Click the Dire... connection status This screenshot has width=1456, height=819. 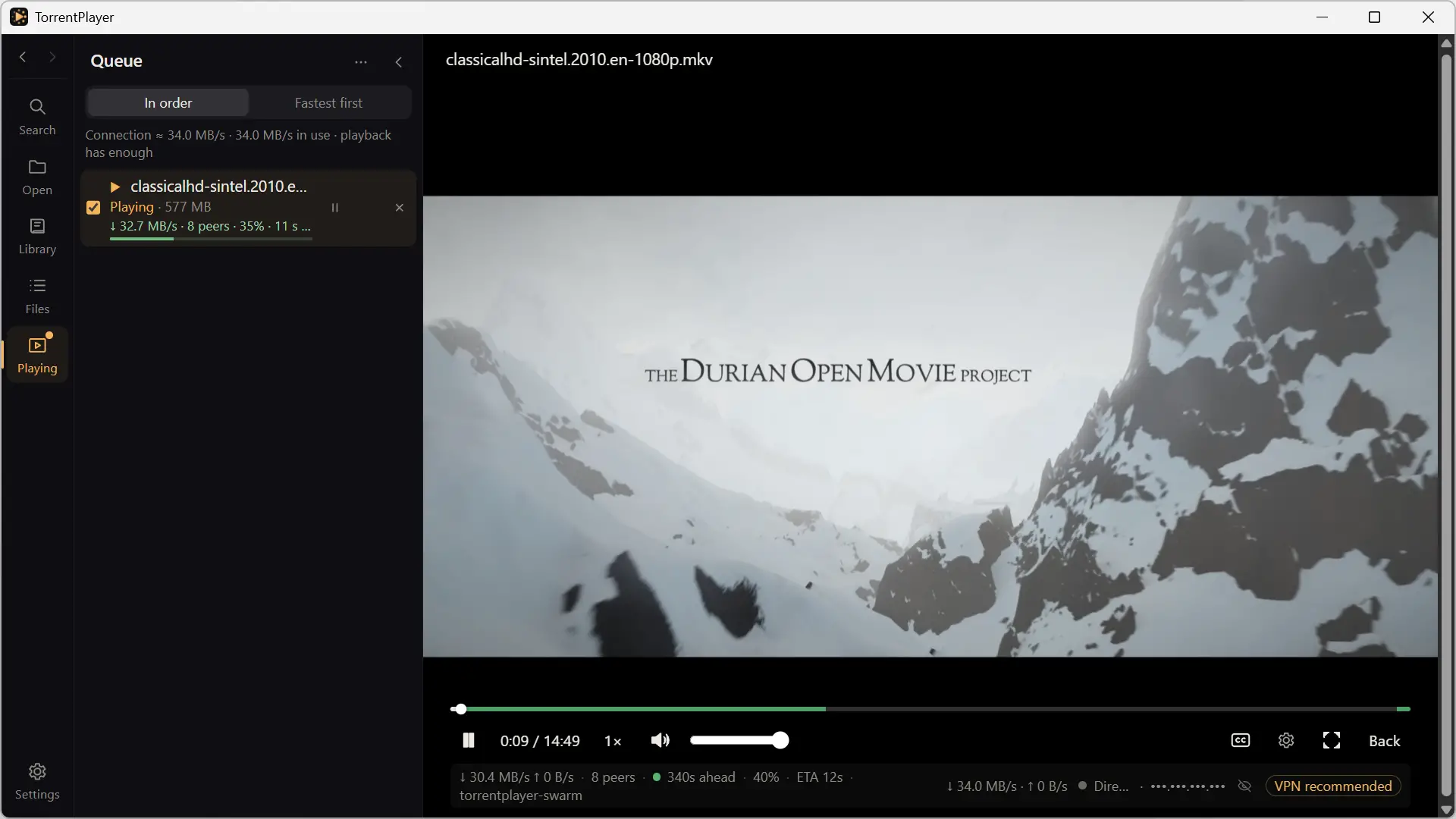(x=1103, y=786)
